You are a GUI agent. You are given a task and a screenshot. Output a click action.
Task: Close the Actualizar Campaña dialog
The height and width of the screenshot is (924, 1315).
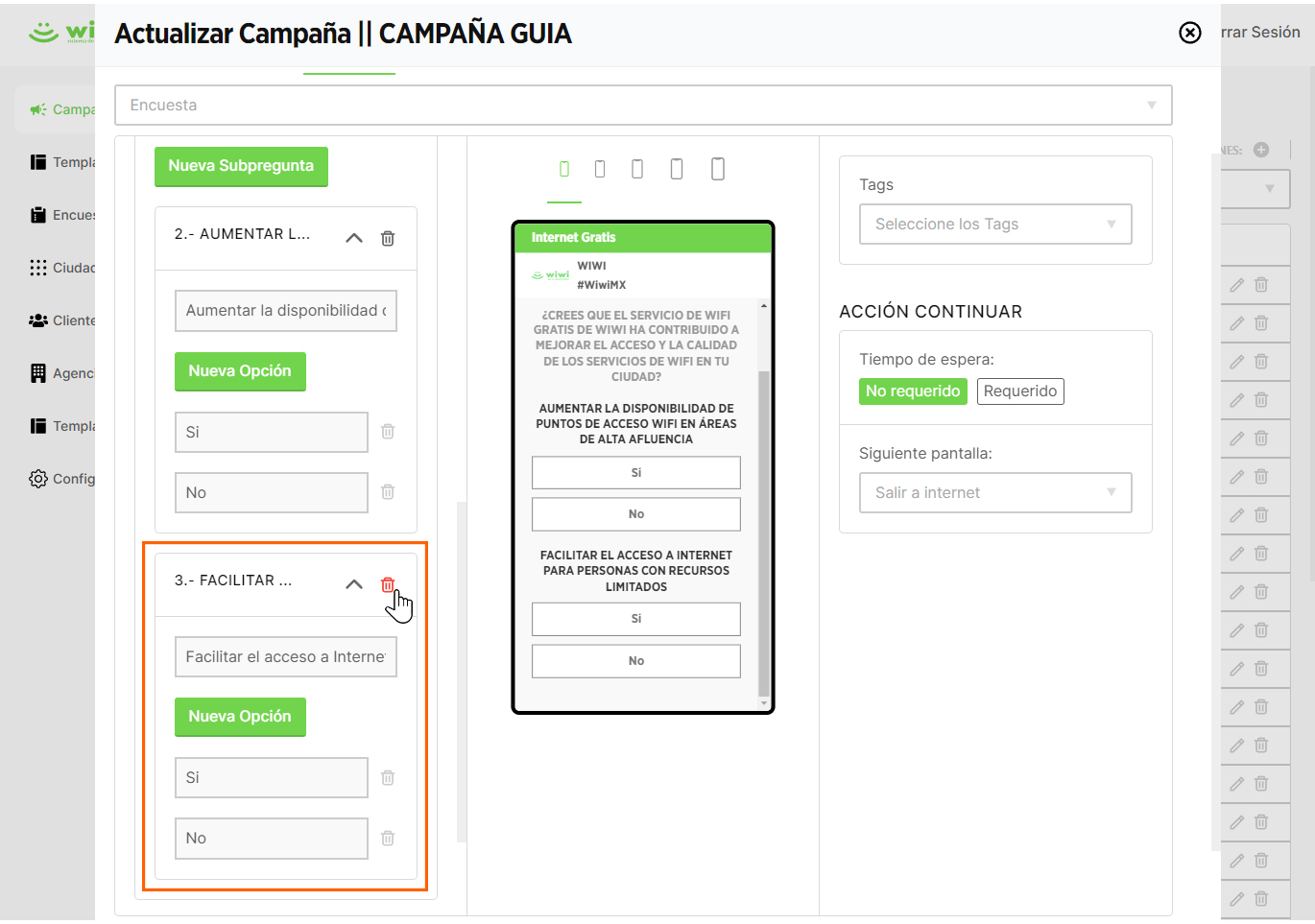[1190, 33]
